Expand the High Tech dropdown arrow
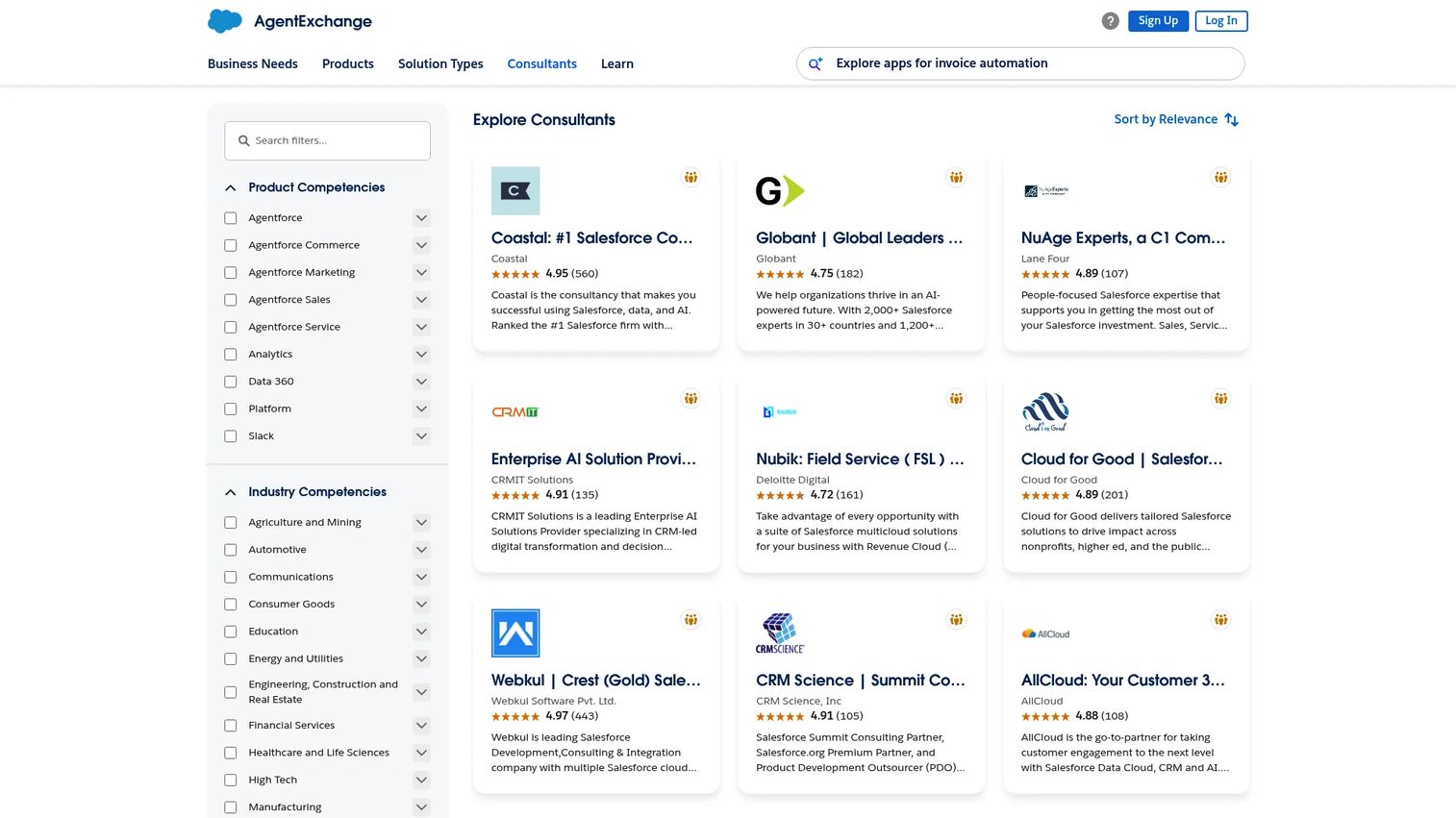The height and width of the screenshot is (818, 1456). pos(421,780)
